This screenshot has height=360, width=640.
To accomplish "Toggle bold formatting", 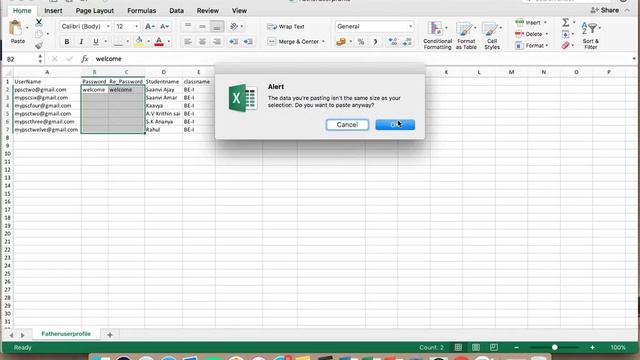I will click(67, 42).
